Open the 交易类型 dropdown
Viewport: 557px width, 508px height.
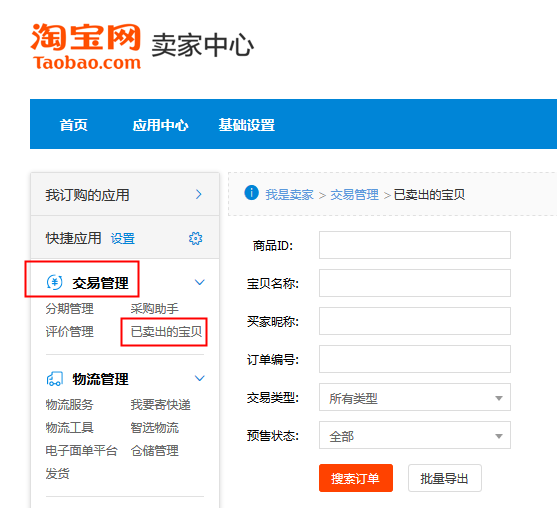[415, 397]
